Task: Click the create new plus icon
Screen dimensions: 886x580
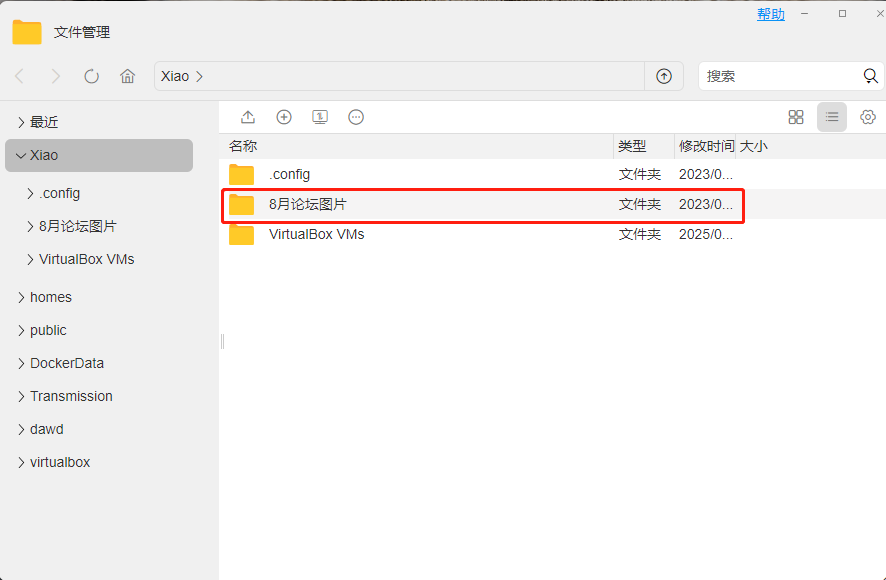Action: point(284,117)
